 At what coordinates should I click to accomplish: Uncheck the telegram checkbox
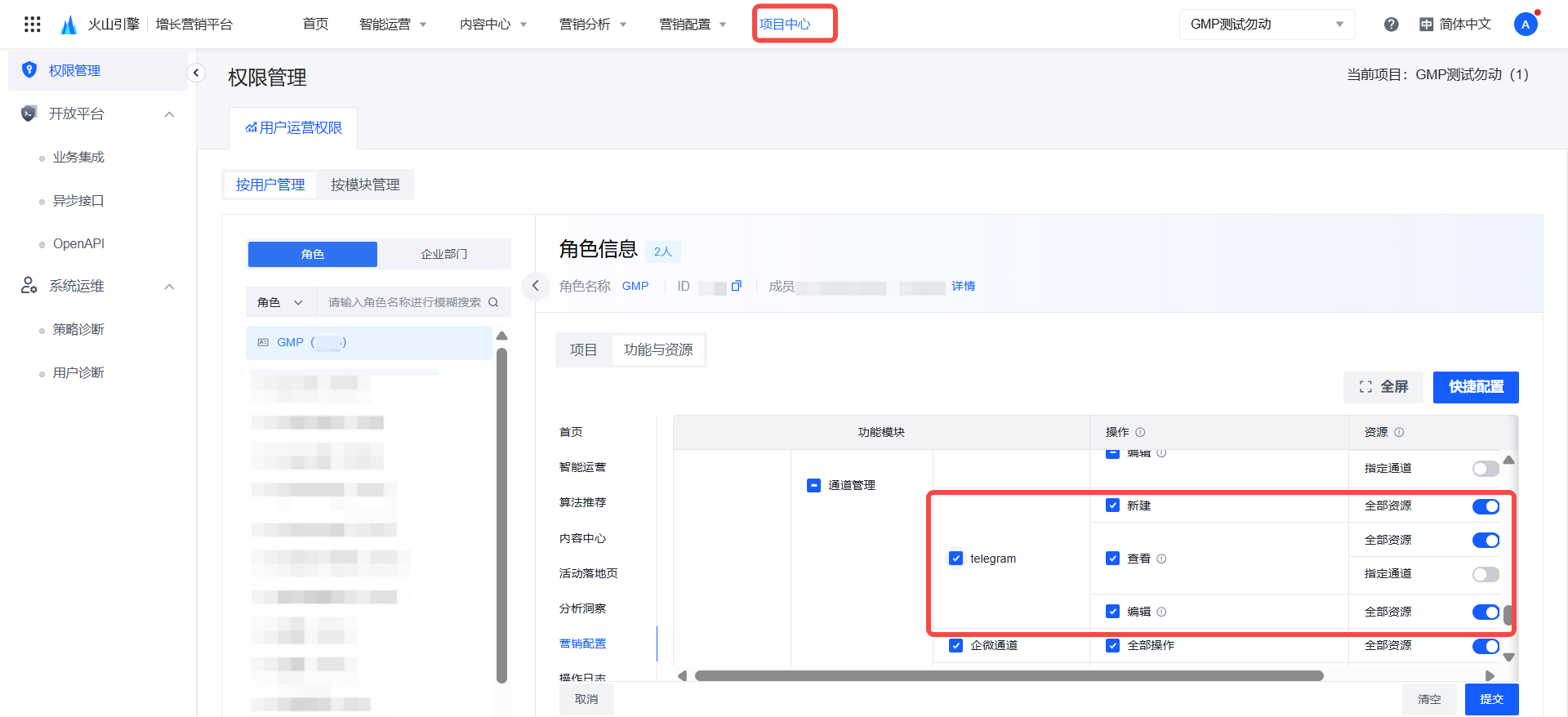pos(955,559)
